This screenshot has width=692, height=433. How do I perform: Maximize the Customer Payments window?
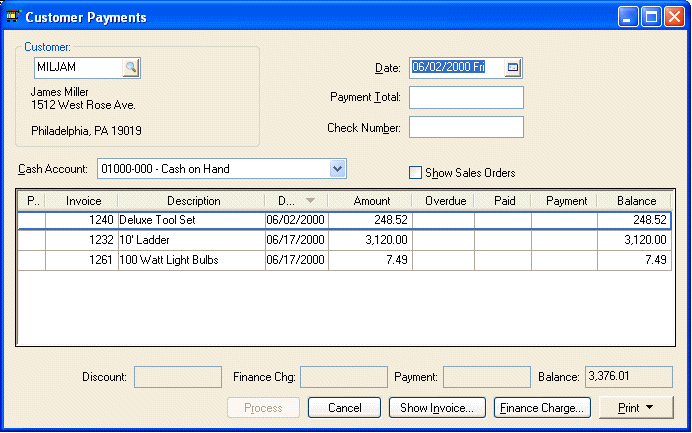click(651, 17)
